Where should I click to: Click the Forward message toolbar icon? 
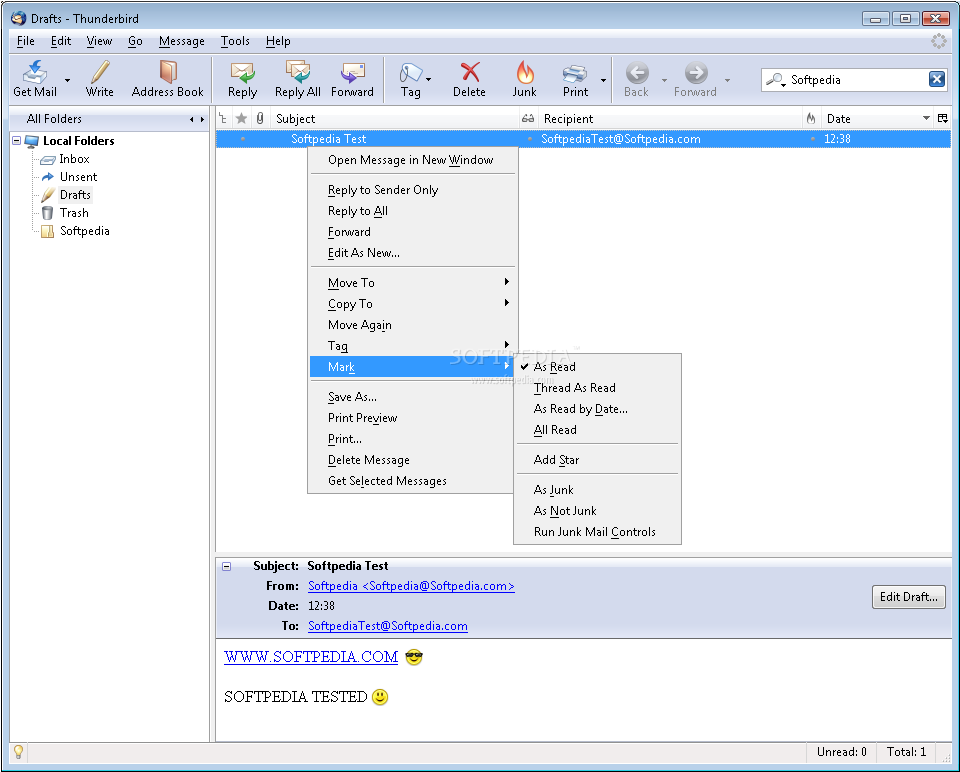[x=353, y=72]
